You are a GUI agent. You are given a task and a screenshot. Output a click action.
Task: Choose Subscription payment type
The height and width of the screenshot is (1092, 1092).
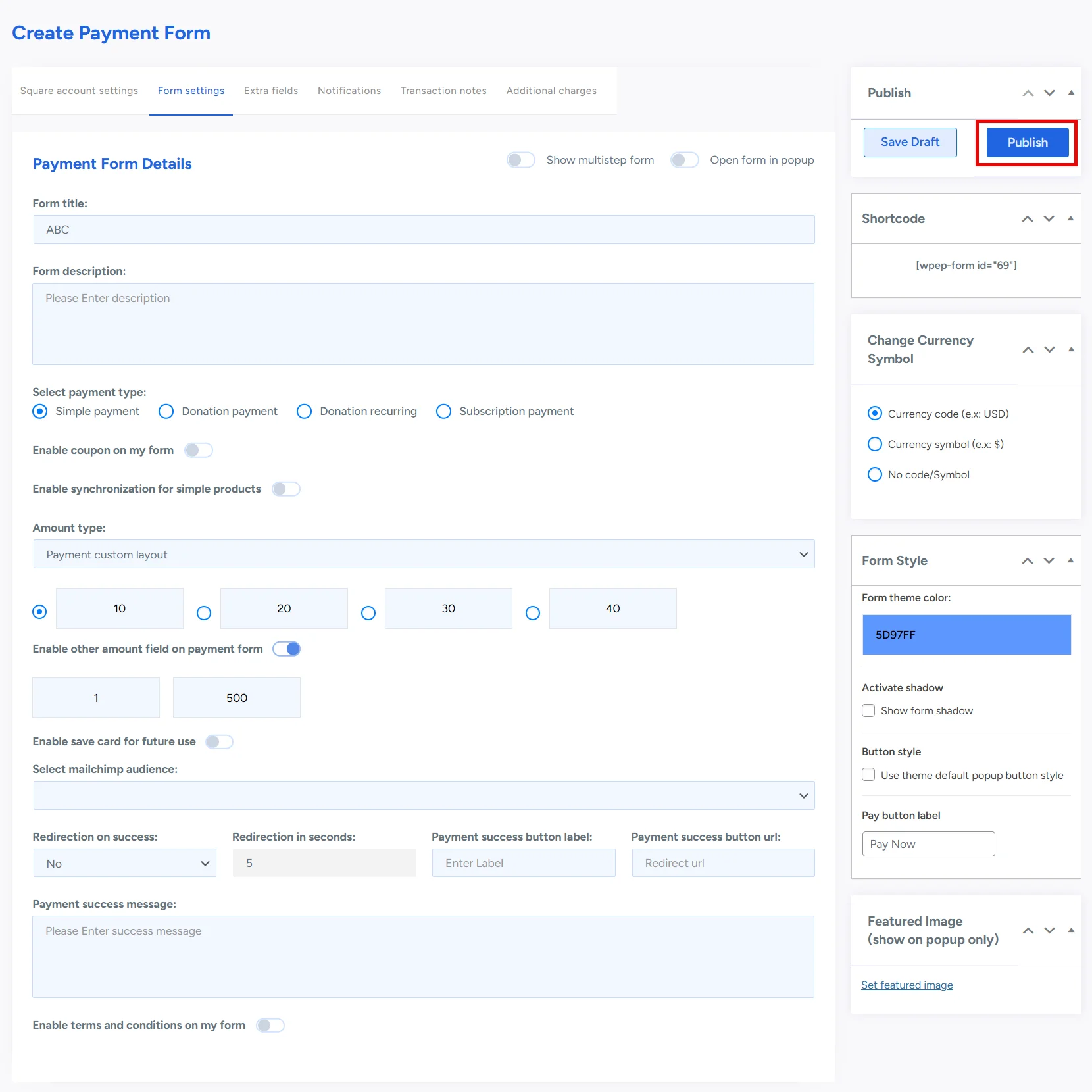pos(444,411)
